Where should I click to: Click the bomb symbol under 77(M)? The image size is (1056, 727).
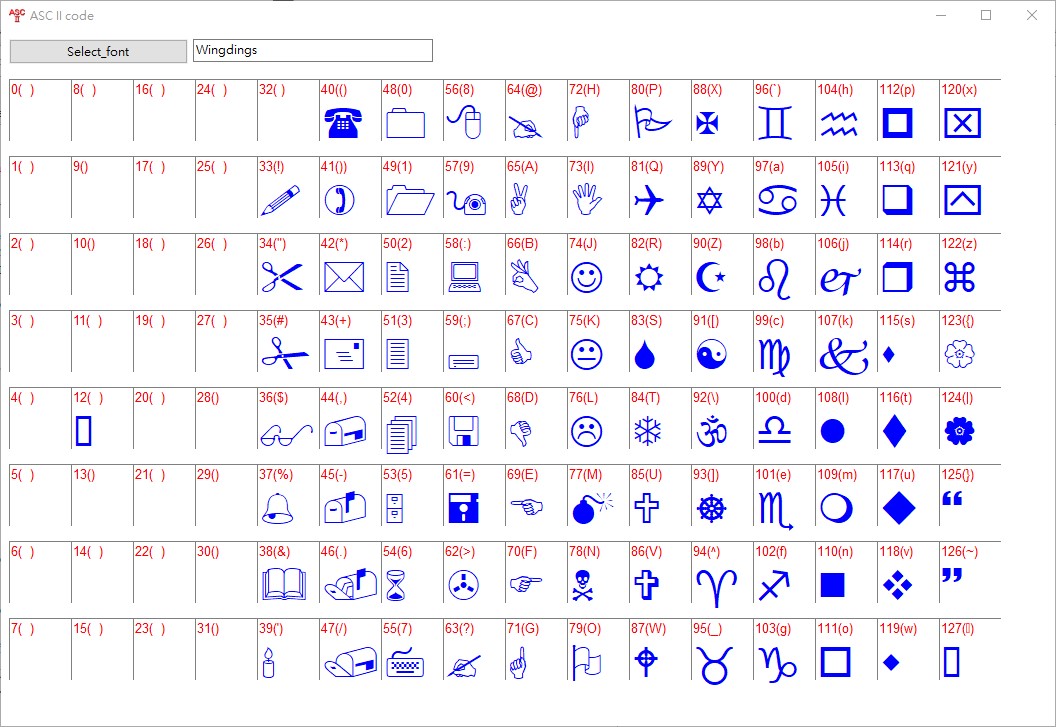coord(593,509)
